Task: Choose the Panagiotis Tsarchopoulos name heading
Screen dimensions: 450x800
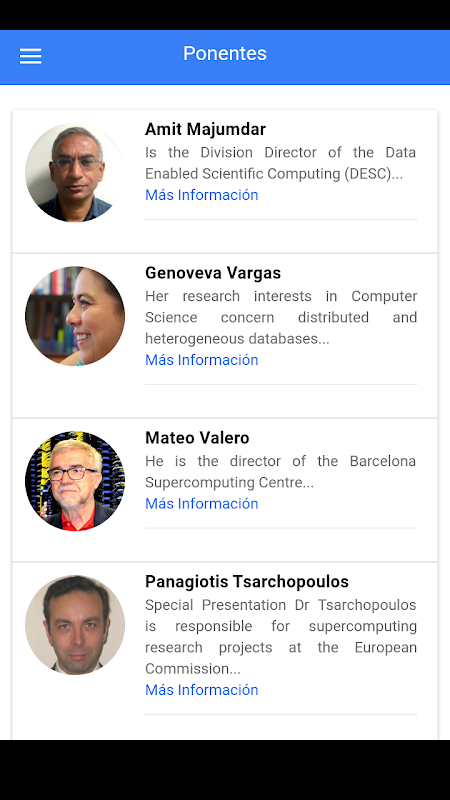Action: 247,582
